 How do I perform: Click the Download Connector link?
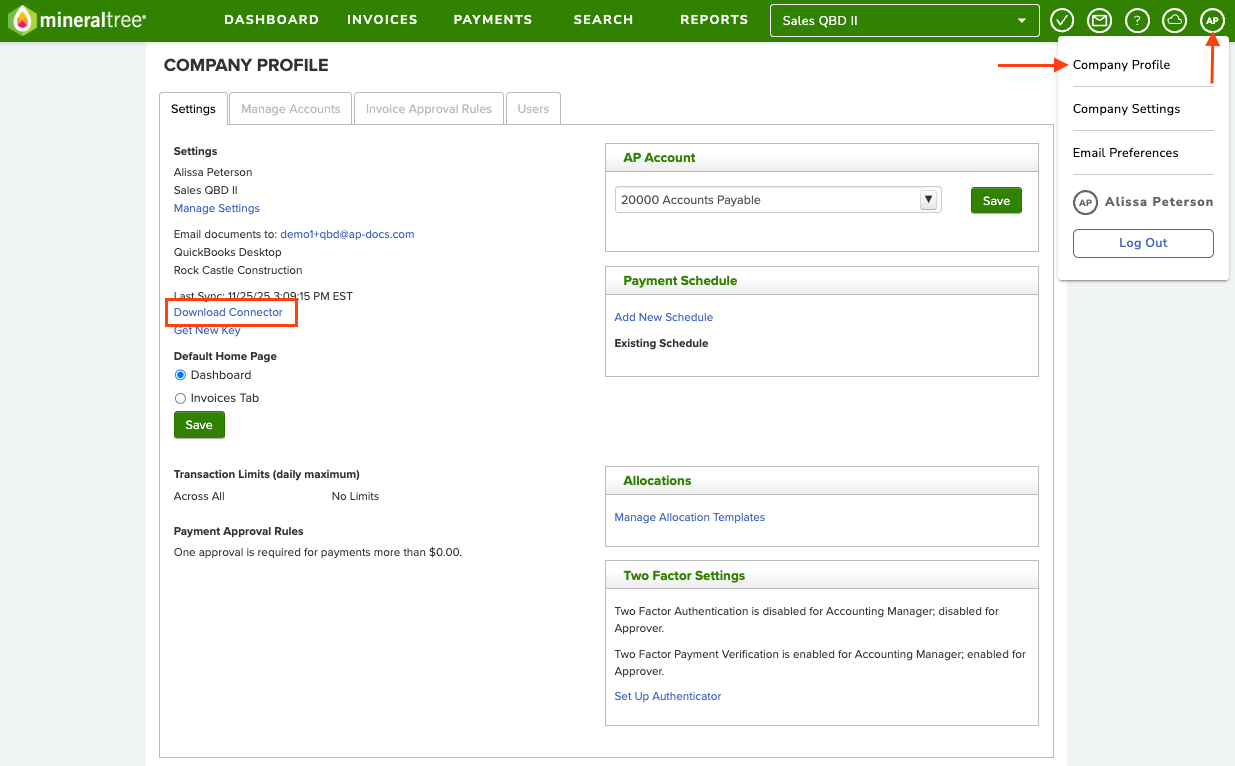tap(228, 312)
